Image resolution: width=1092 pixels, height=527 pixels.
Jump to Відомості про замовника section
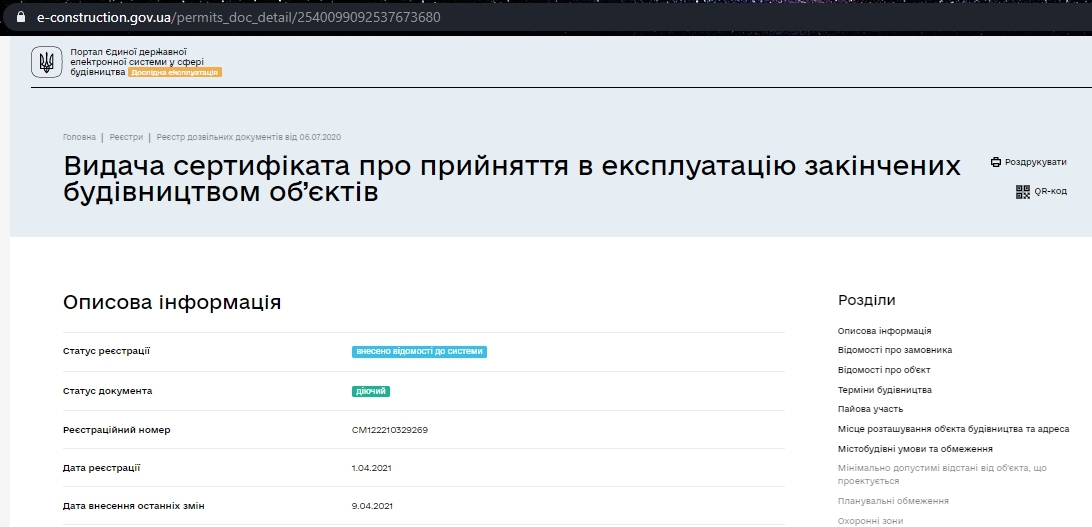pyautogui.click(x=895, y=350)
